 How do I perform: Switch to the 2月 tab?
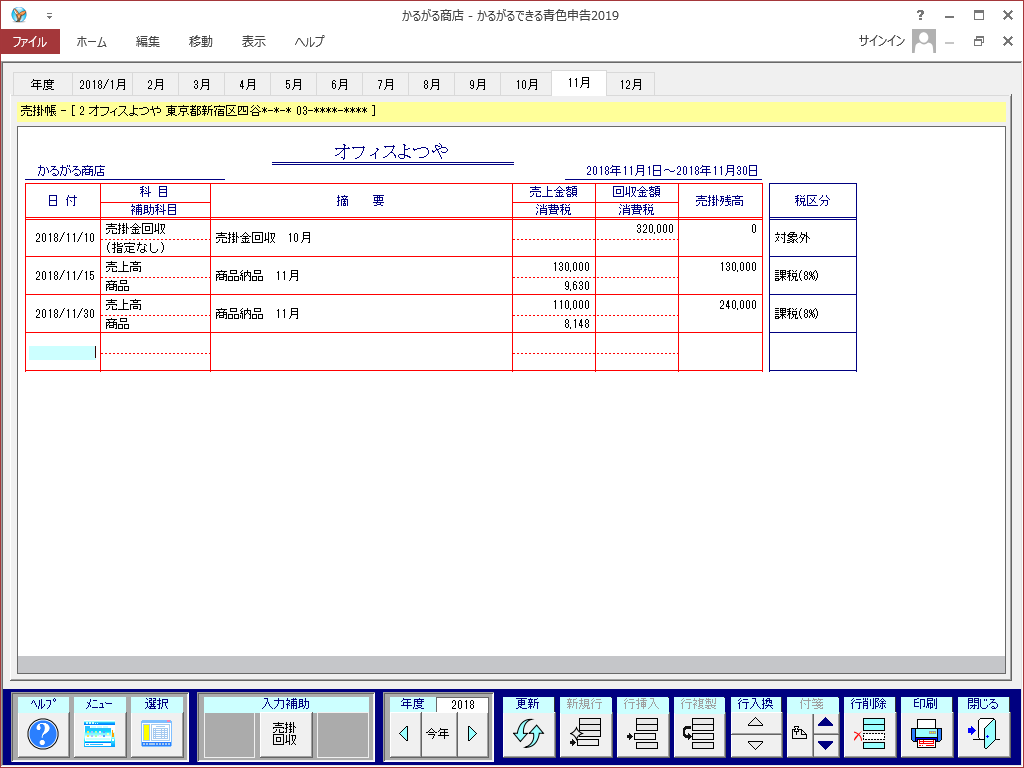click(155, 84)
